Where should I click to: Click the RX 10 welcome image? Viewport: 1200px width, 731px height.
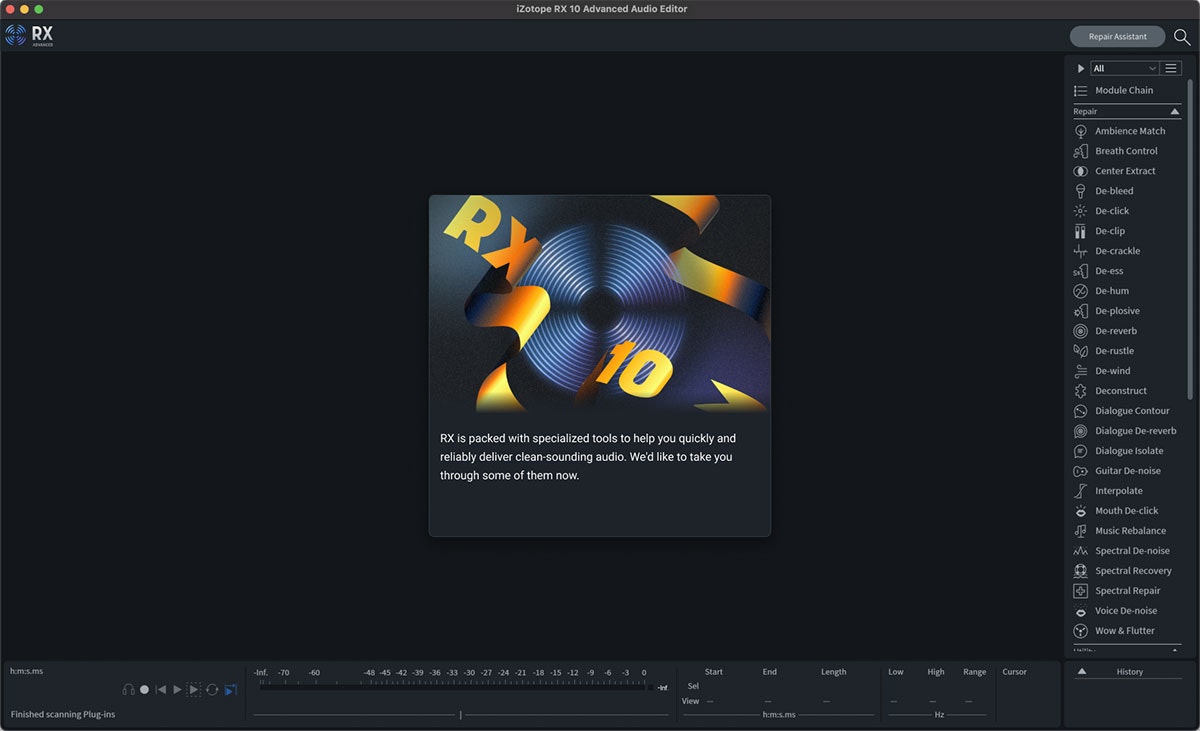click(600, 304)
